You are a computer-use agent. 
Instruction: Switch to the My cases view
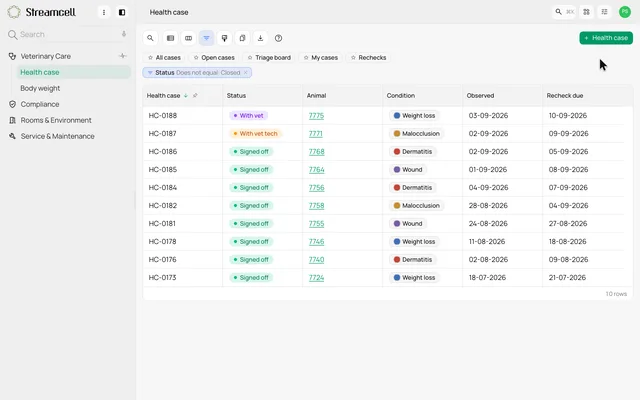click(x=321, y=58)
